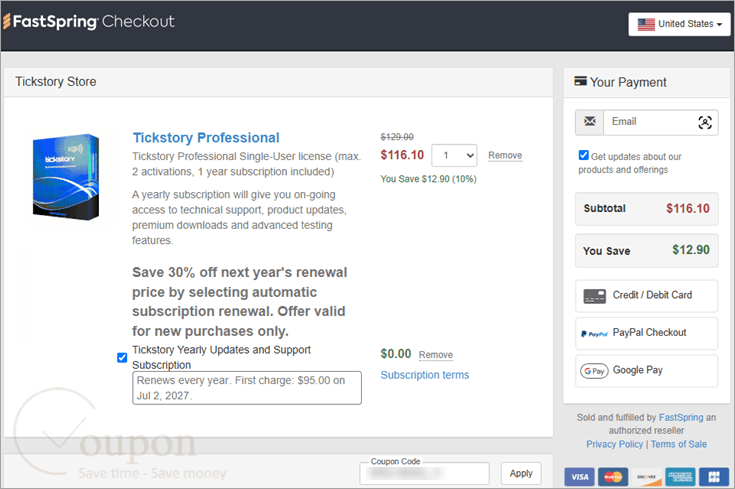Open the Terms of Sale link
The image size is (735, 489).
point(678,444)
